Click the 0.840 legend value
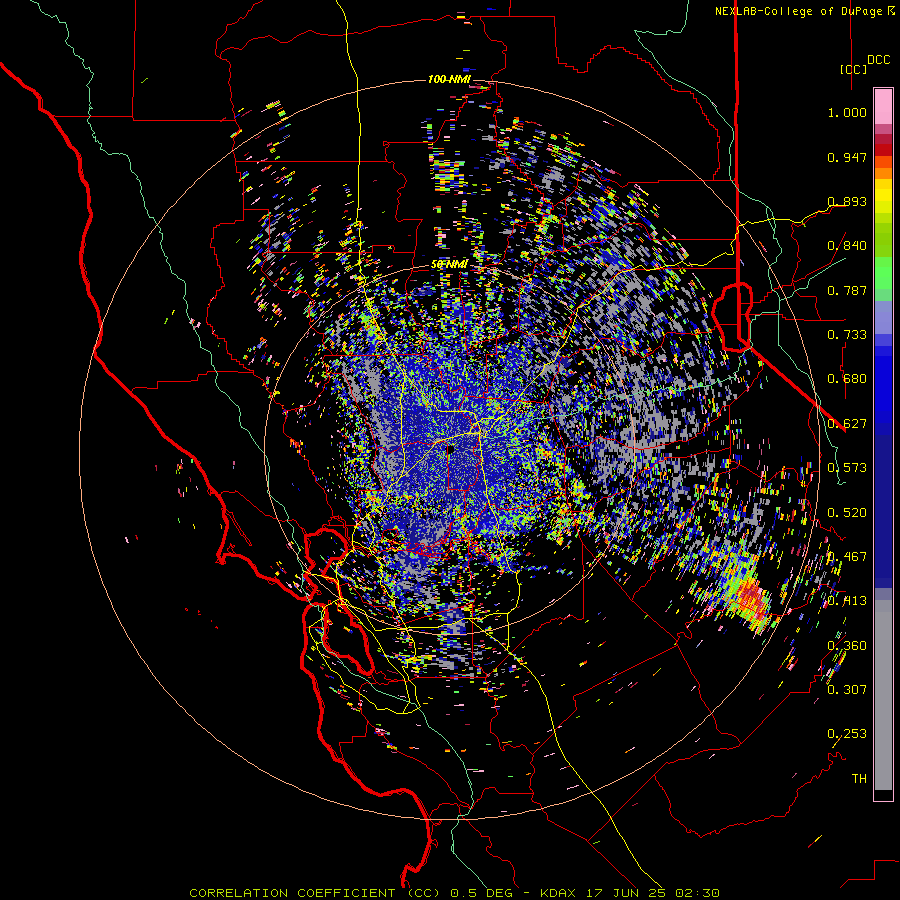The width and height of the screenshot is (900, 900). pyautogui.click(x=847, y=246)
